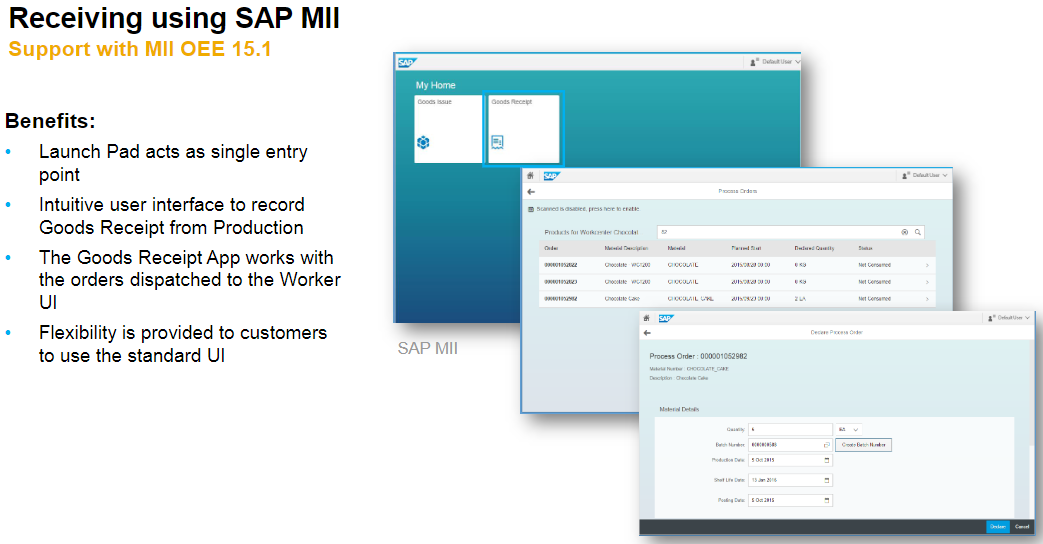Viewport: 1043px width, 544px height.
Task: Click the Material Description column header
Action: [626, 248]
